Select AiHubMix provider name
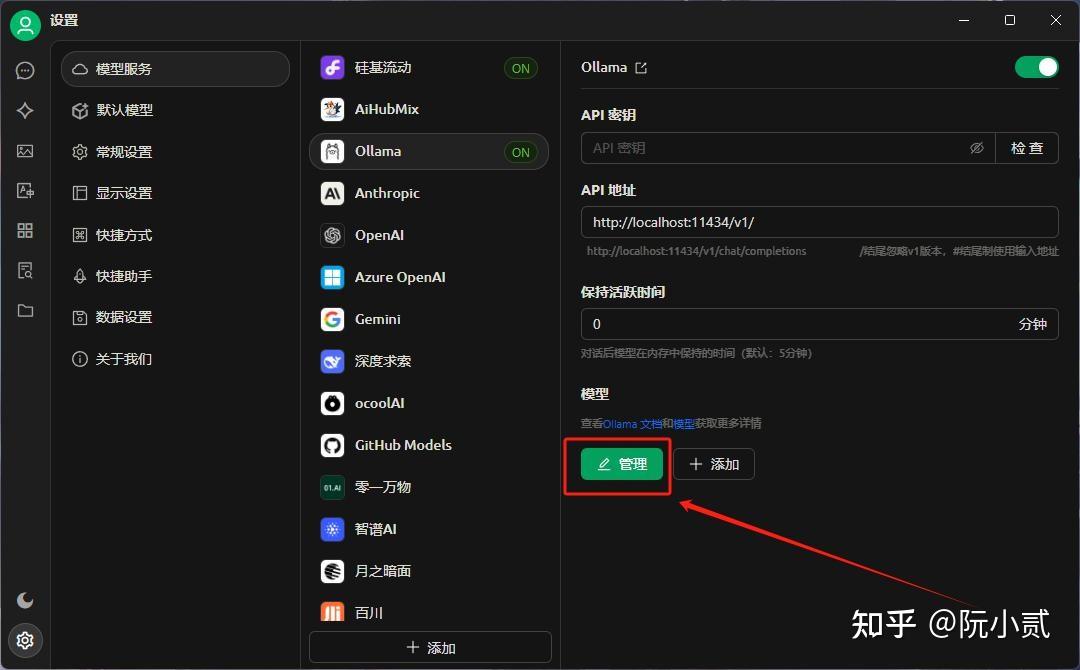This screenshot has width=1080, height=670. tap(386, 109)
